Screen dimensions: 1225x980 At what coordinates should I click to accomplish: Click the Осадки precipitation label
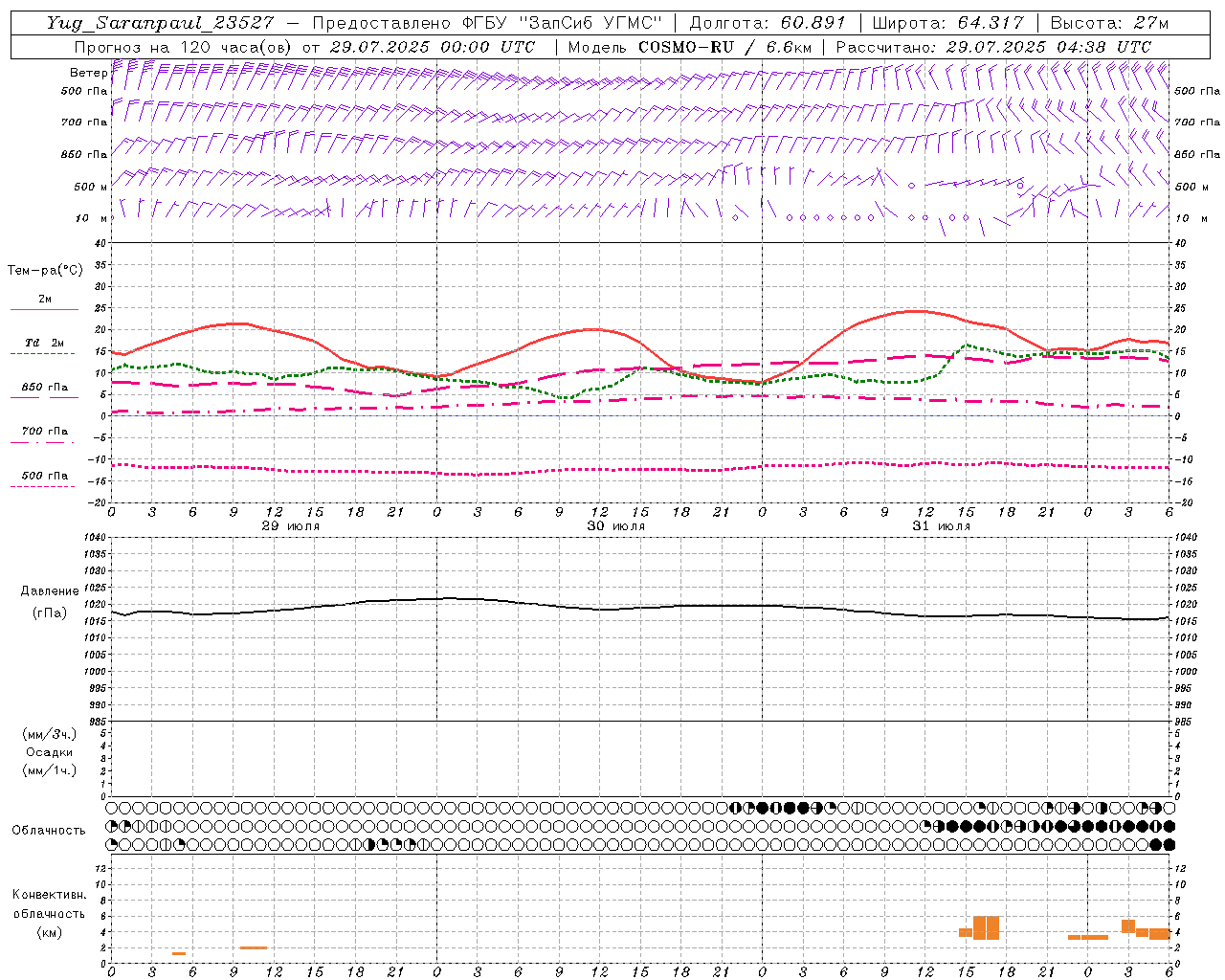[x=50, y=752]
